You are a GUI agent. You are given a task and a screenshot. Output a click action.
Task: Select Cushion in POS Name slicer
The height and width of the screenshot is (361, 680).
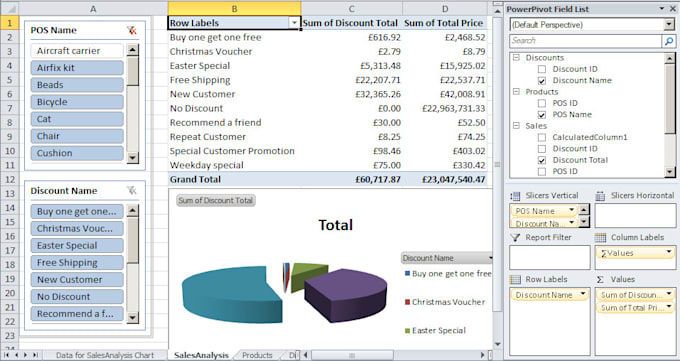pyautogui.click(x=77, y=153)
